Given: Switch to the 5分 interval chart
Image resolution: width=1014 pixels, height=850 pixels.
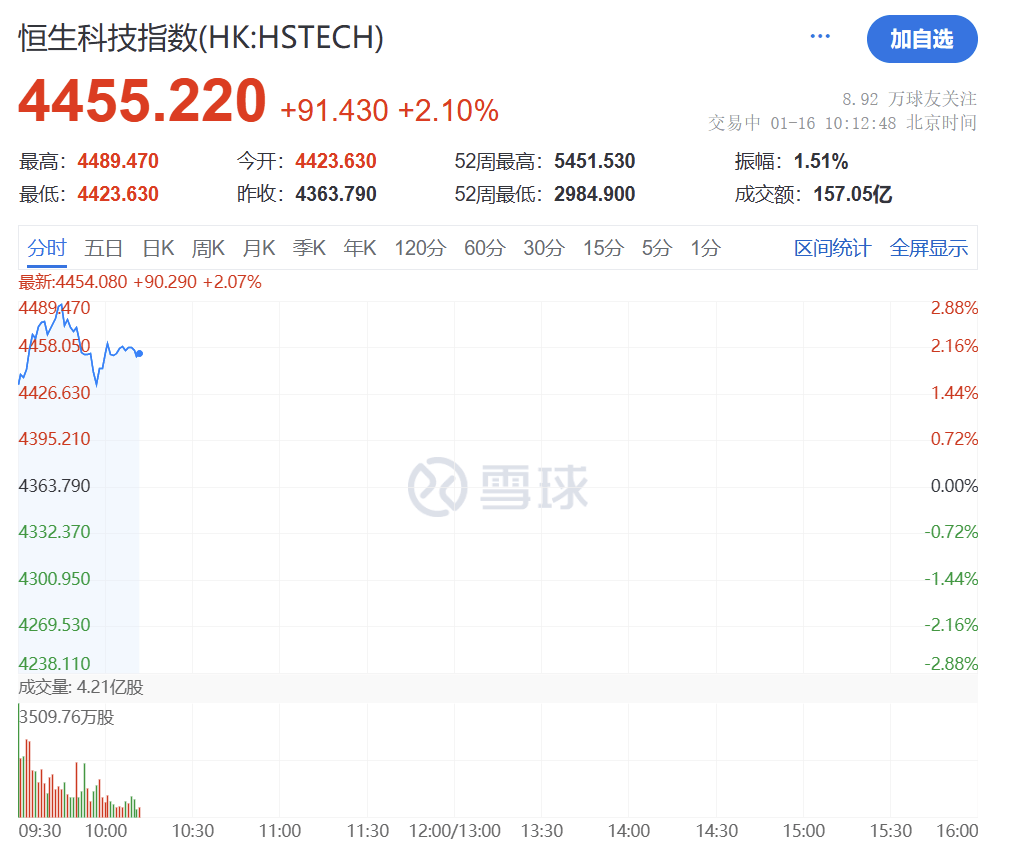Looking at the screenshot, I should (x=657, y=249).
